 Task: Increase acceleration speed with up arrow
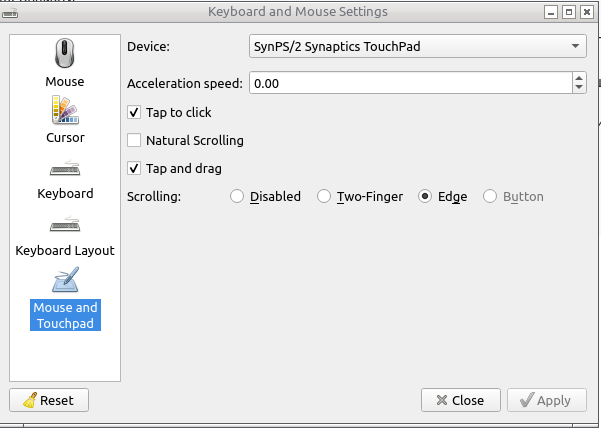(x=579, y=79)
